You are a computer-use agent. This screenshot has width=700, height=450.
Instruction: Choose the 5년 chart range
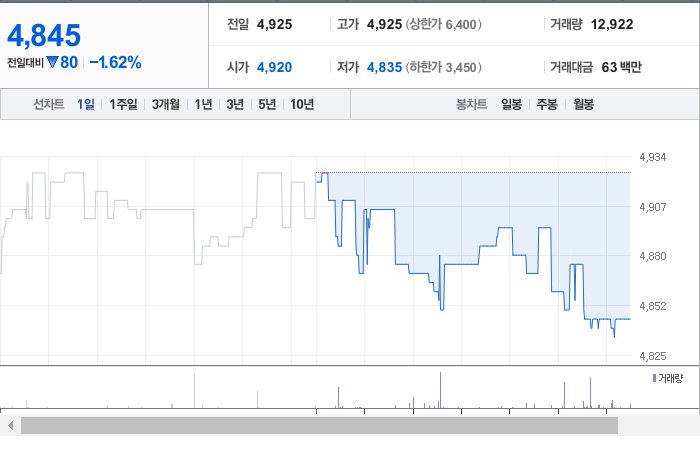pyautogui.click(x=267, y=104)
